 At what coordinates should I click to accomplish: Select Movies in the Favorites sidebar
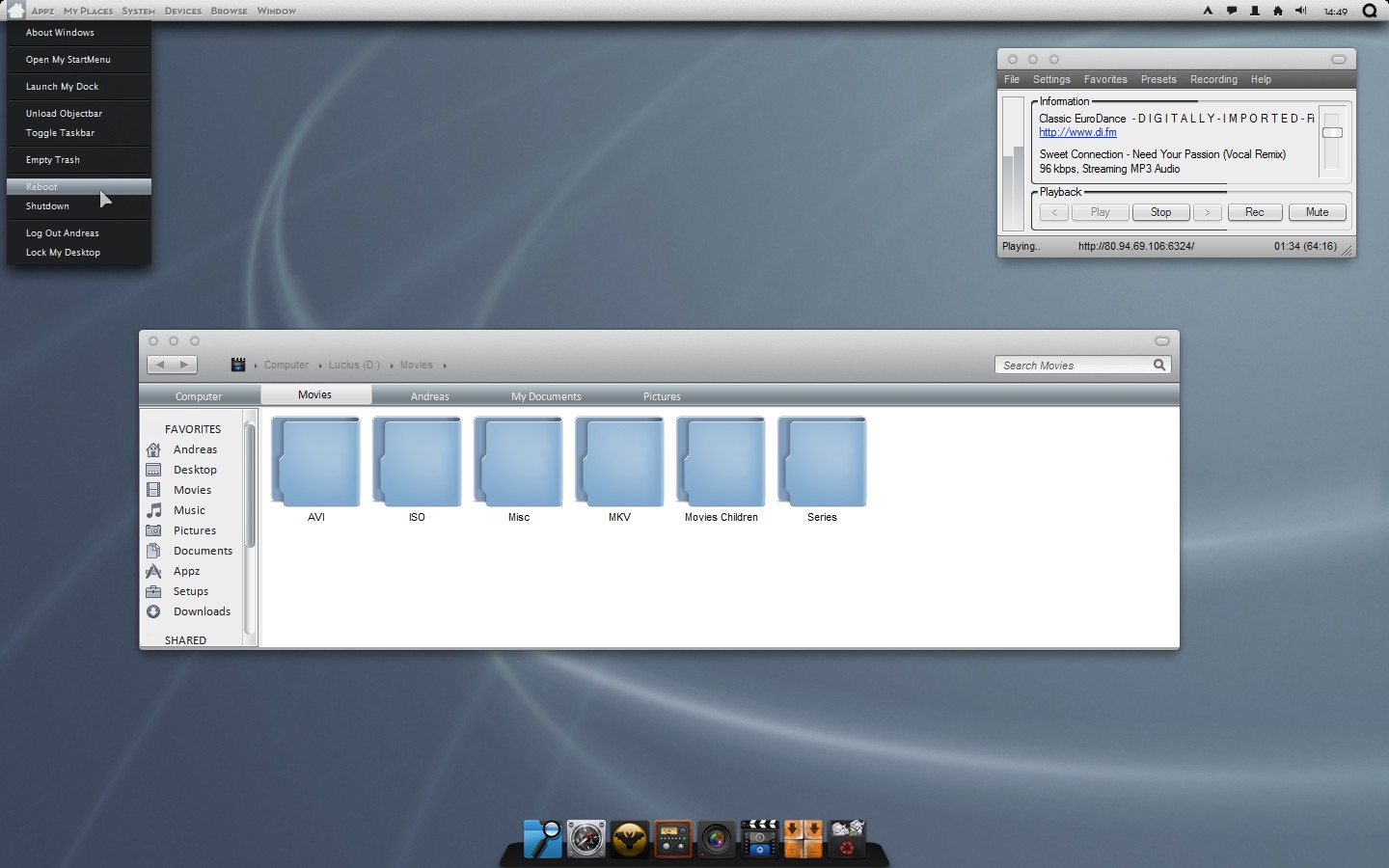point(194,490)
